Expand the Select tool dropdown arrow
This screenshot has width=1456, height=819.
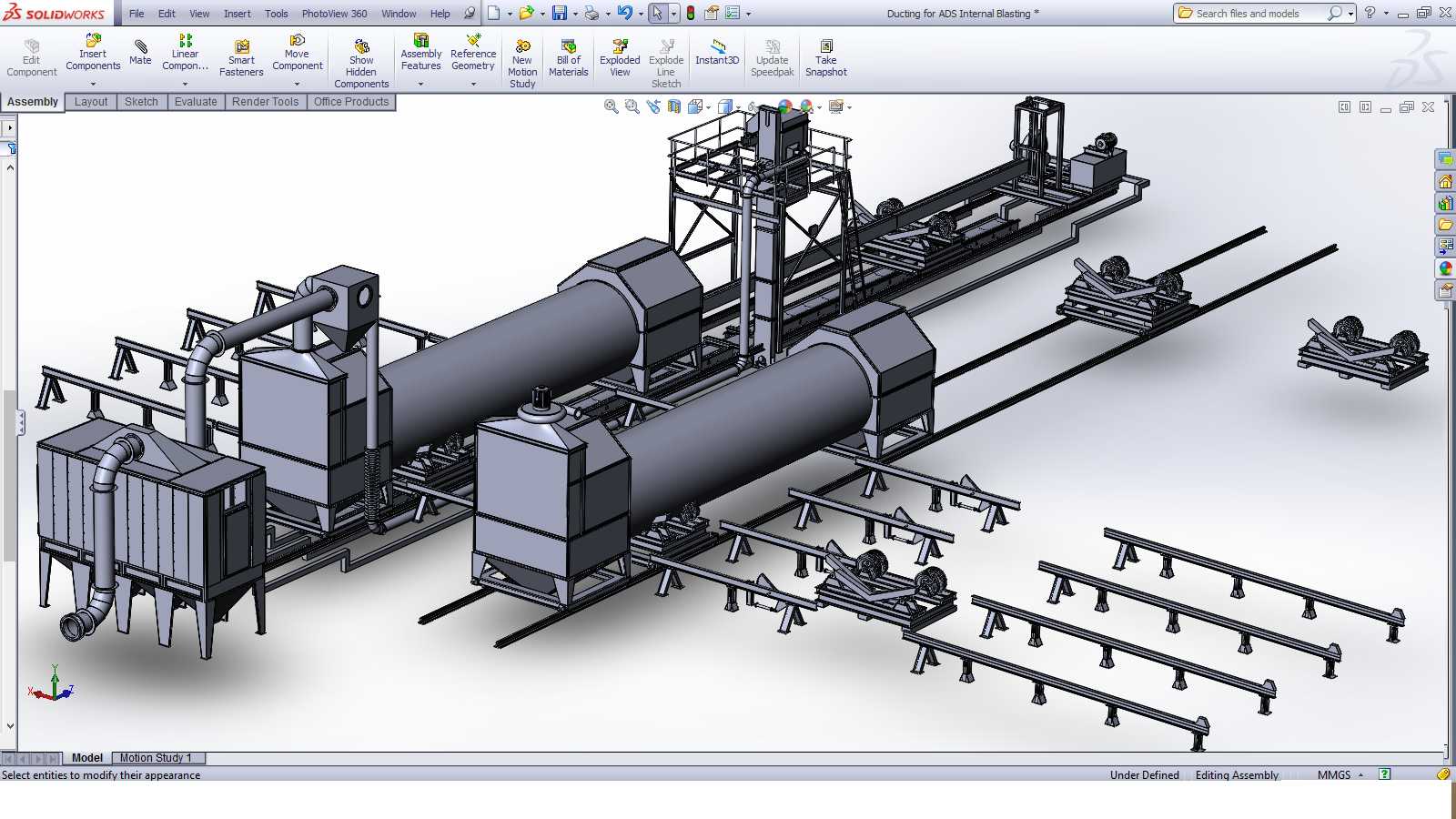673,14
